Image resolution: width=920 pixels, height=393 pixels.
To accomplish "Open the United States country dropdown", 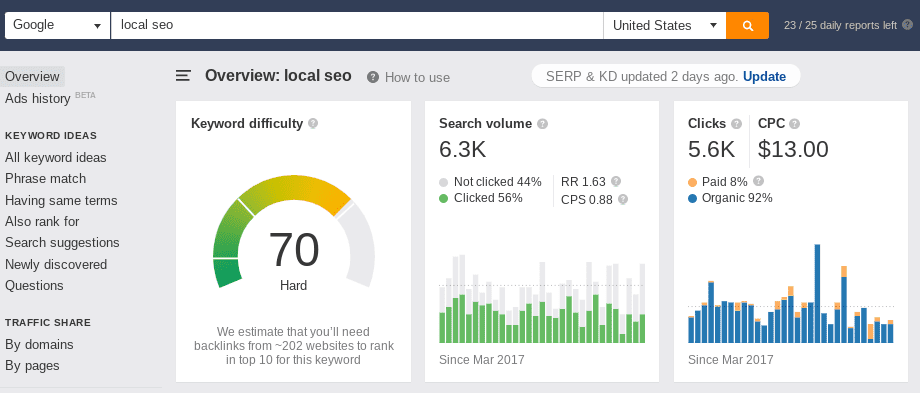I will 665,25.
